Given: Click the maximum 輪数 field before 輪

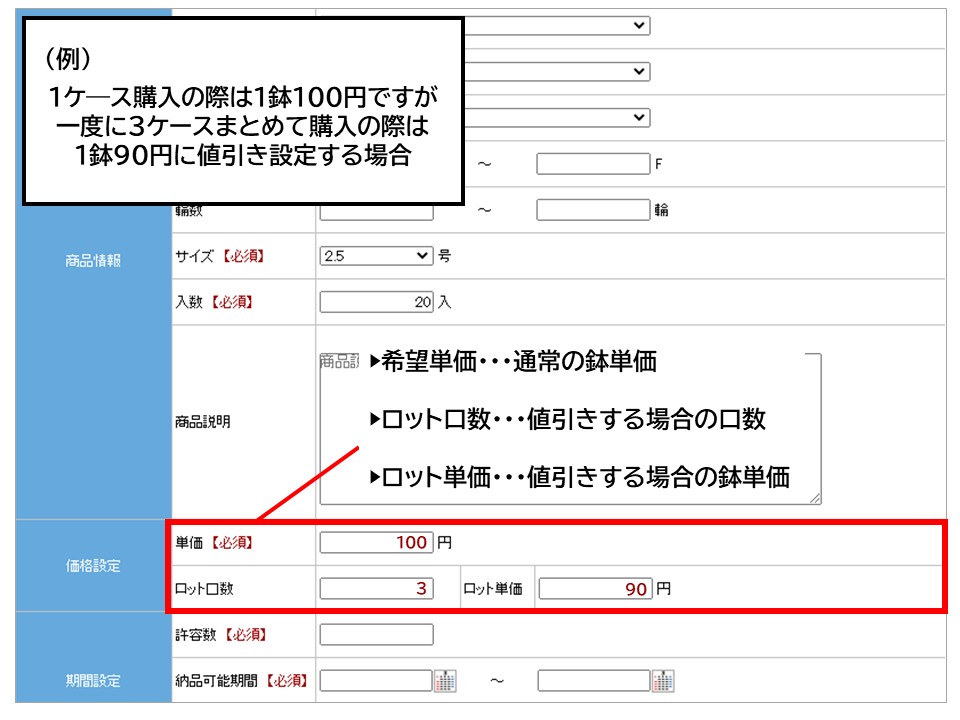Looking at the screenshot, I should pos(593,210).
